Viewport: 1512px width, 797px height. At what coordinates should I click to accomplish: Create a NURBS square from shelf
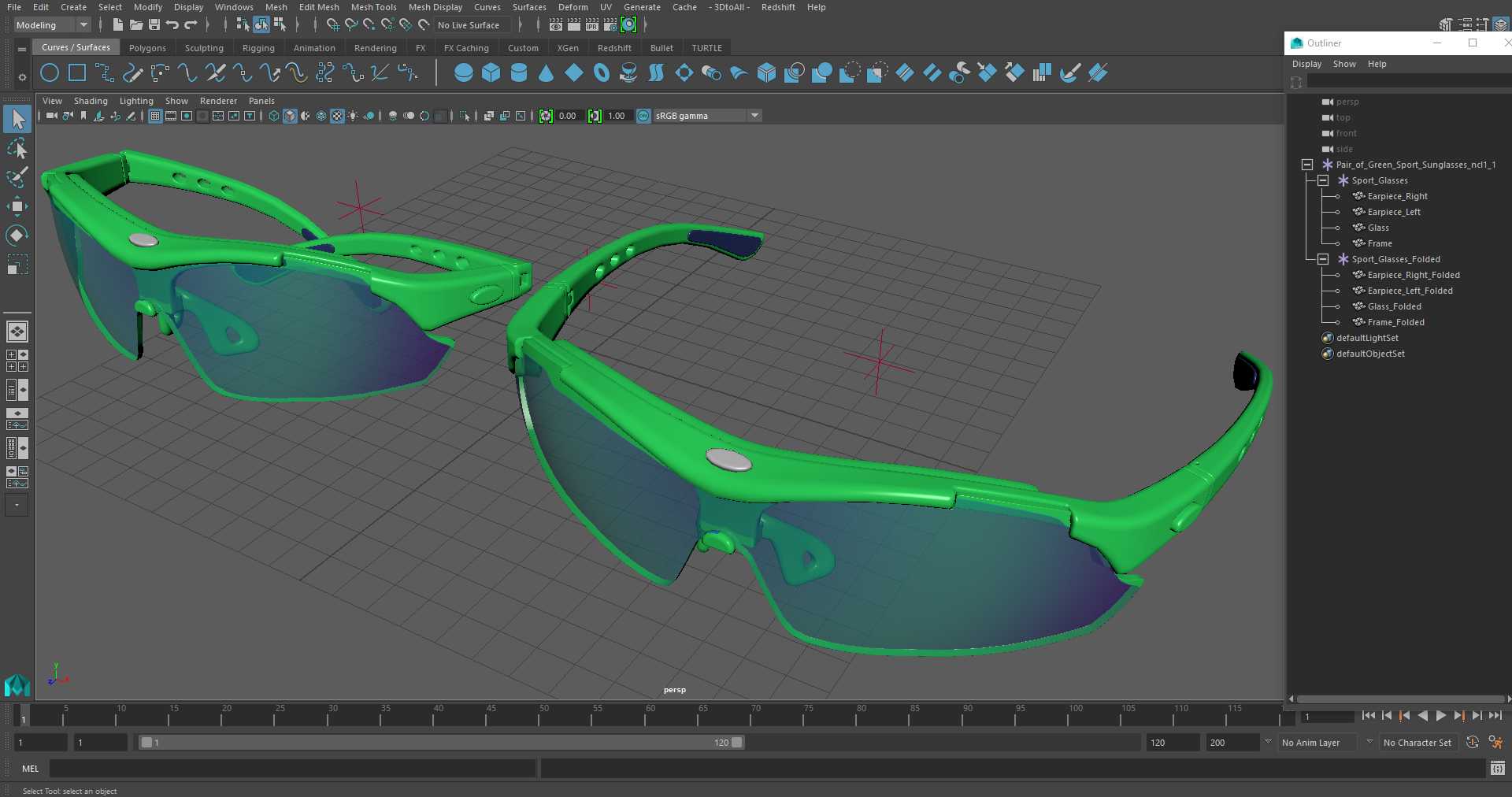[77, 73]
